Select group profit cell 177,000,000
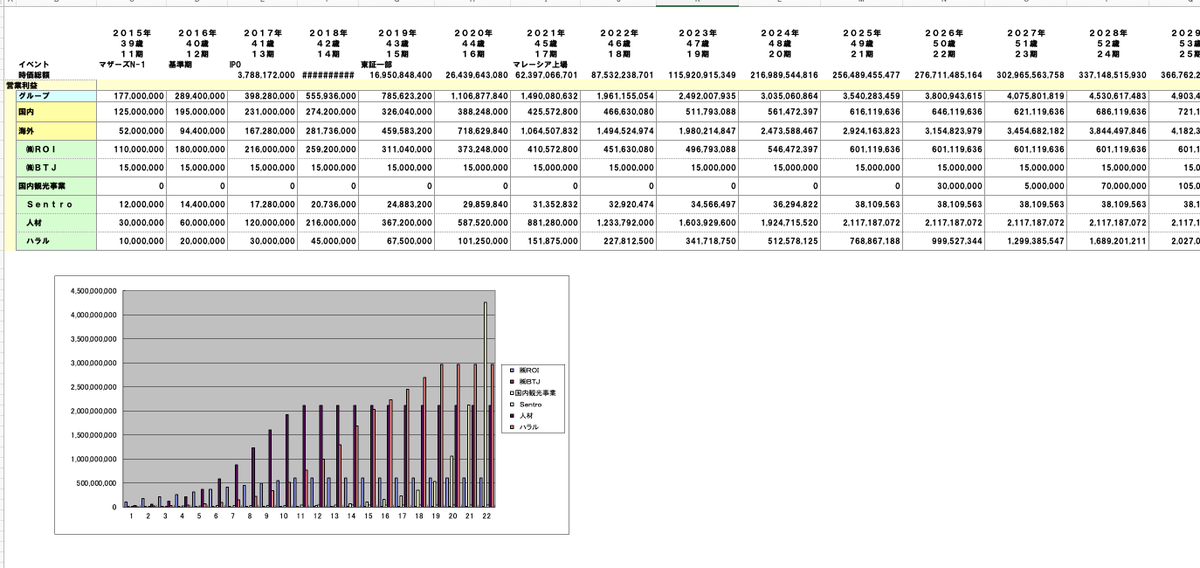 pyautogui.click(x=133, y=95)
